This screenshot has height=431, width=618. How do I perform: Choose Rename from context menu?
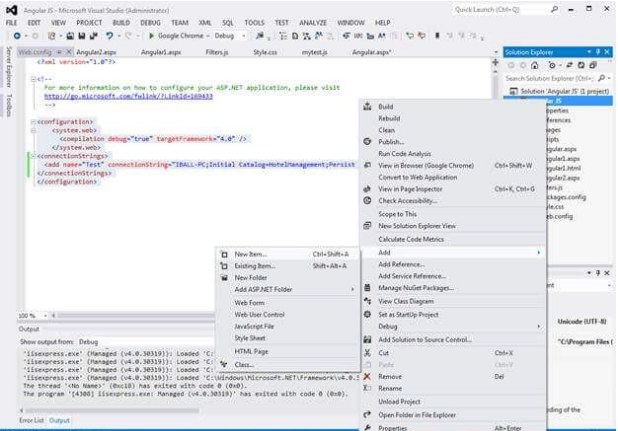[x=390, y=388]
